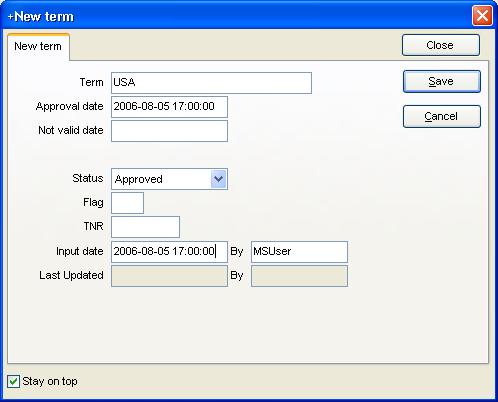Select the Approved status combo box
This screenshot has height=402, width=498.
pyautogui.click(x=169, y=179)
